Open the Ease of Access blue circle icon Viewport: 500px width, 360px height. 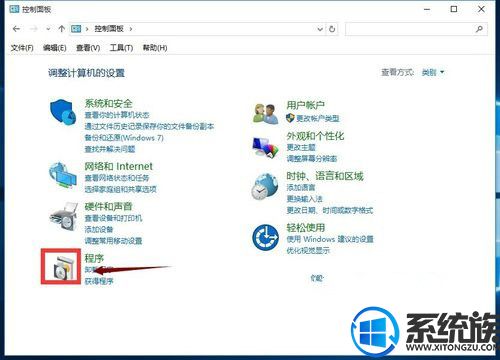click(265, 237)
